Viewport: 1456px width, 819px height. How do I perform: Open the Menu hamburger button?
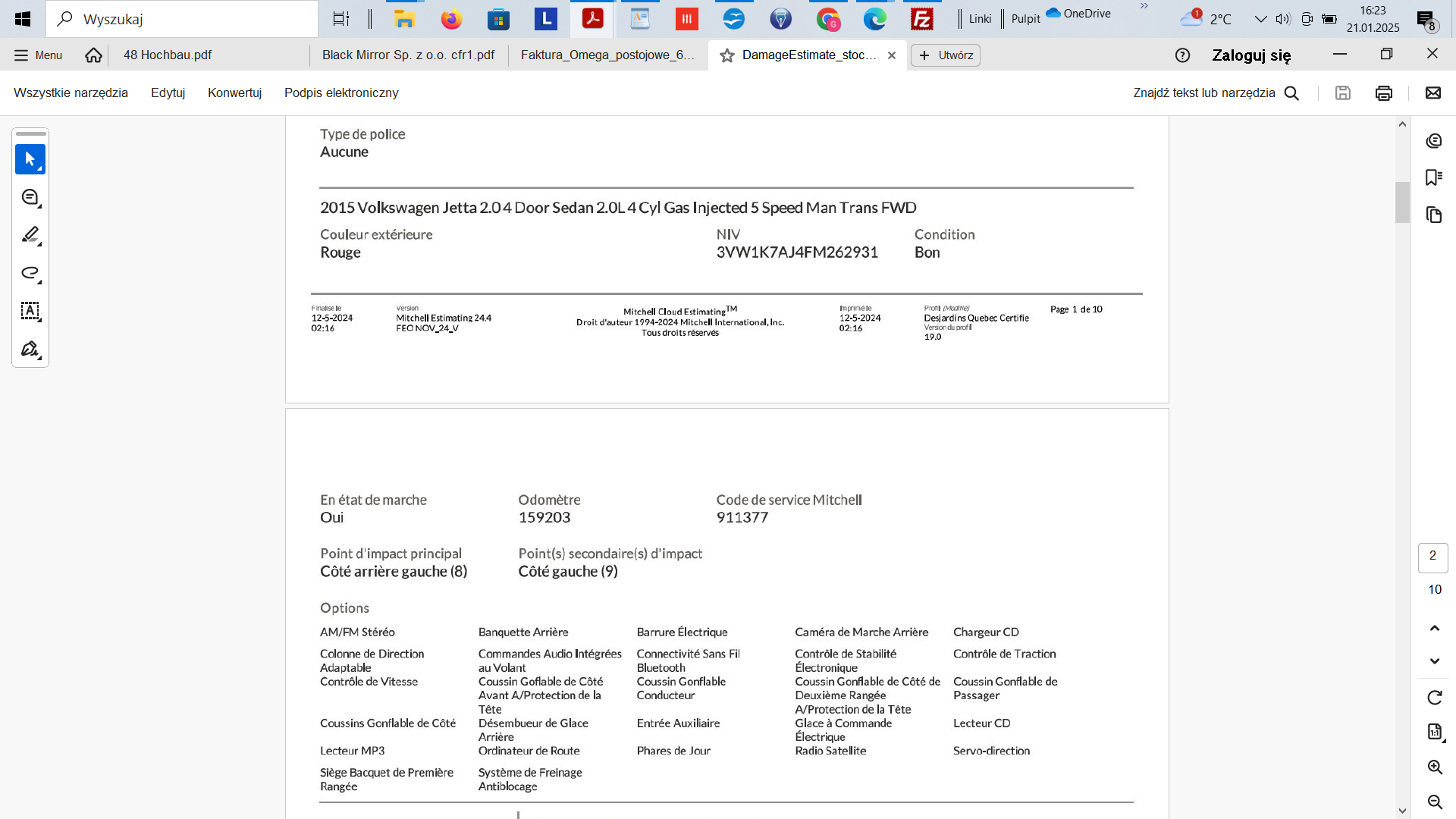(x=38, y=55)
